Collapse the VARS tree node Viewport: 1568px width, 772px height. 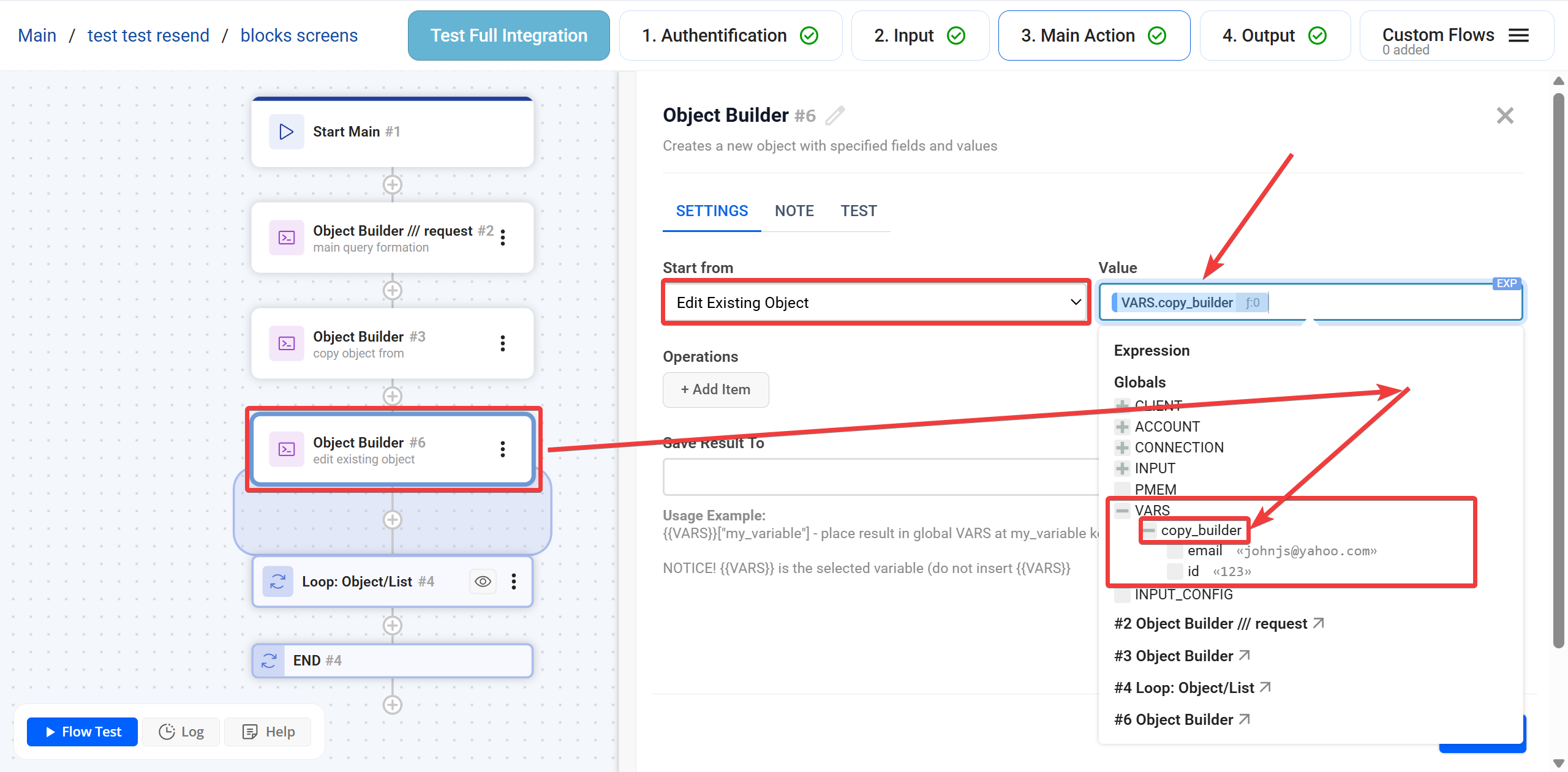pyautogui.click(x=1122, y=510)
